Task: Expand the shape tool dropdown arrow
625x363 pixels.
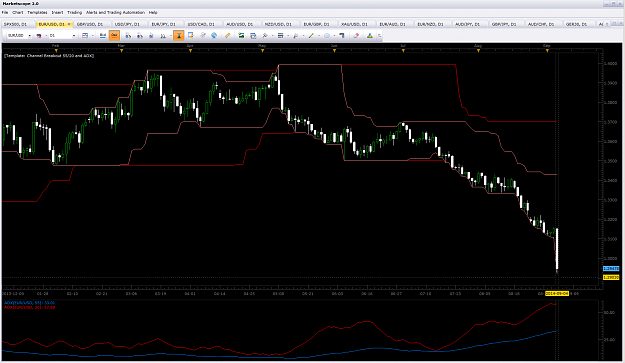Action: pyautogui.click(x=334, y=35)
